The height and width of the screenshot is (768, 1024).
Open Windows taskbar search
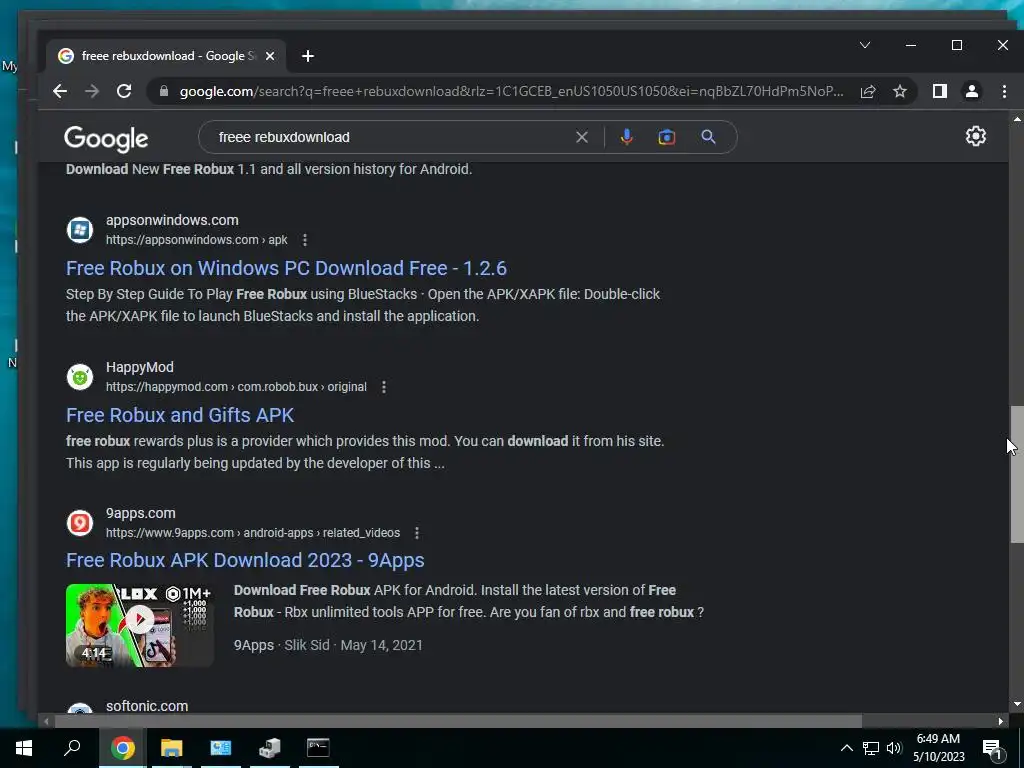[72, 748]
